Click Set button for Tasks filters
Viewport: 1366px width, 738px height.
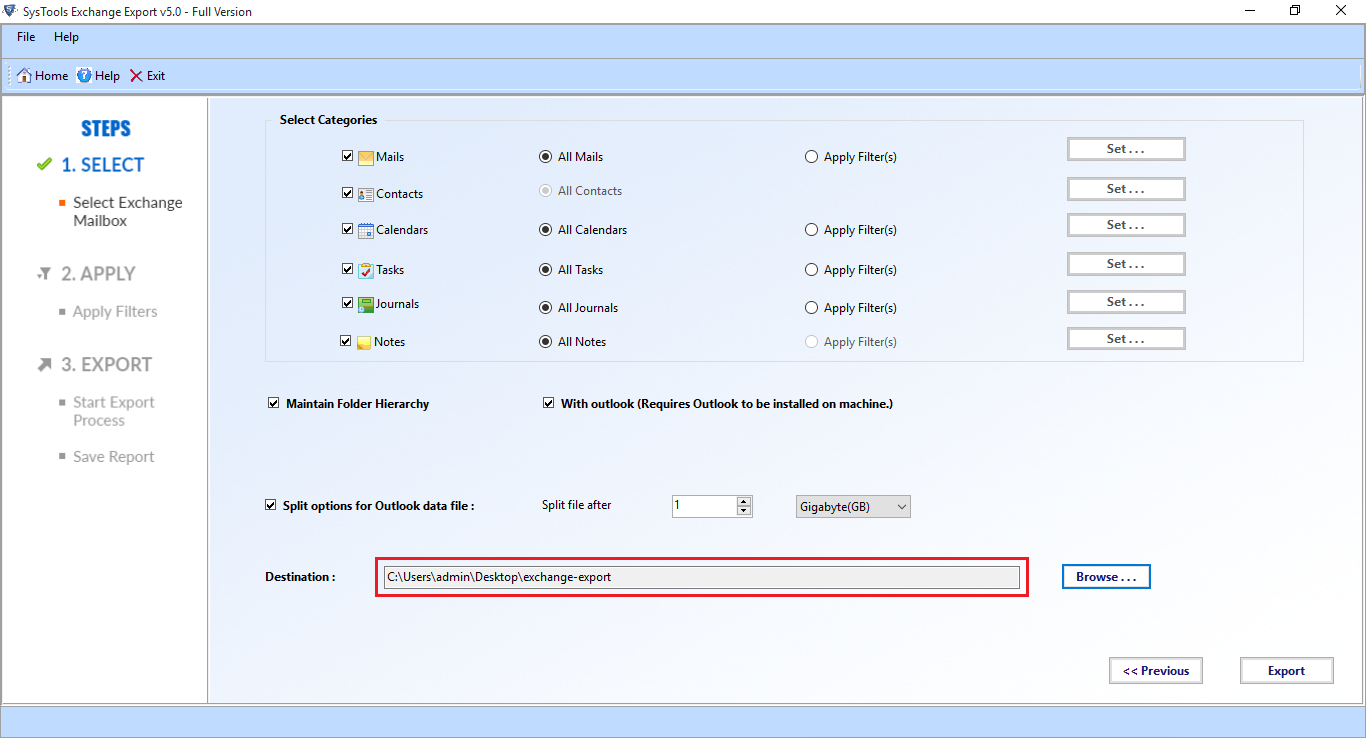(1126, 264)
